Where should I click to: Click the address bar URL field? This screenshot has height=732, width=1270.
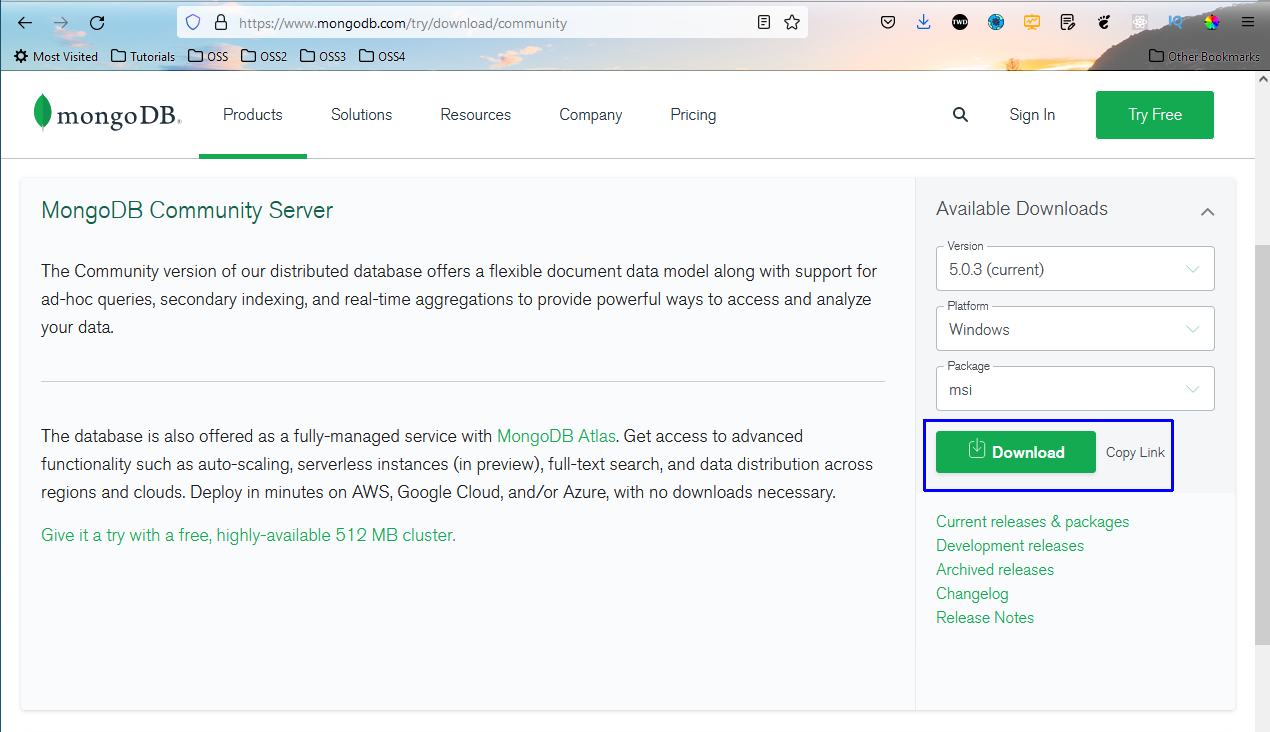point(490,22)
